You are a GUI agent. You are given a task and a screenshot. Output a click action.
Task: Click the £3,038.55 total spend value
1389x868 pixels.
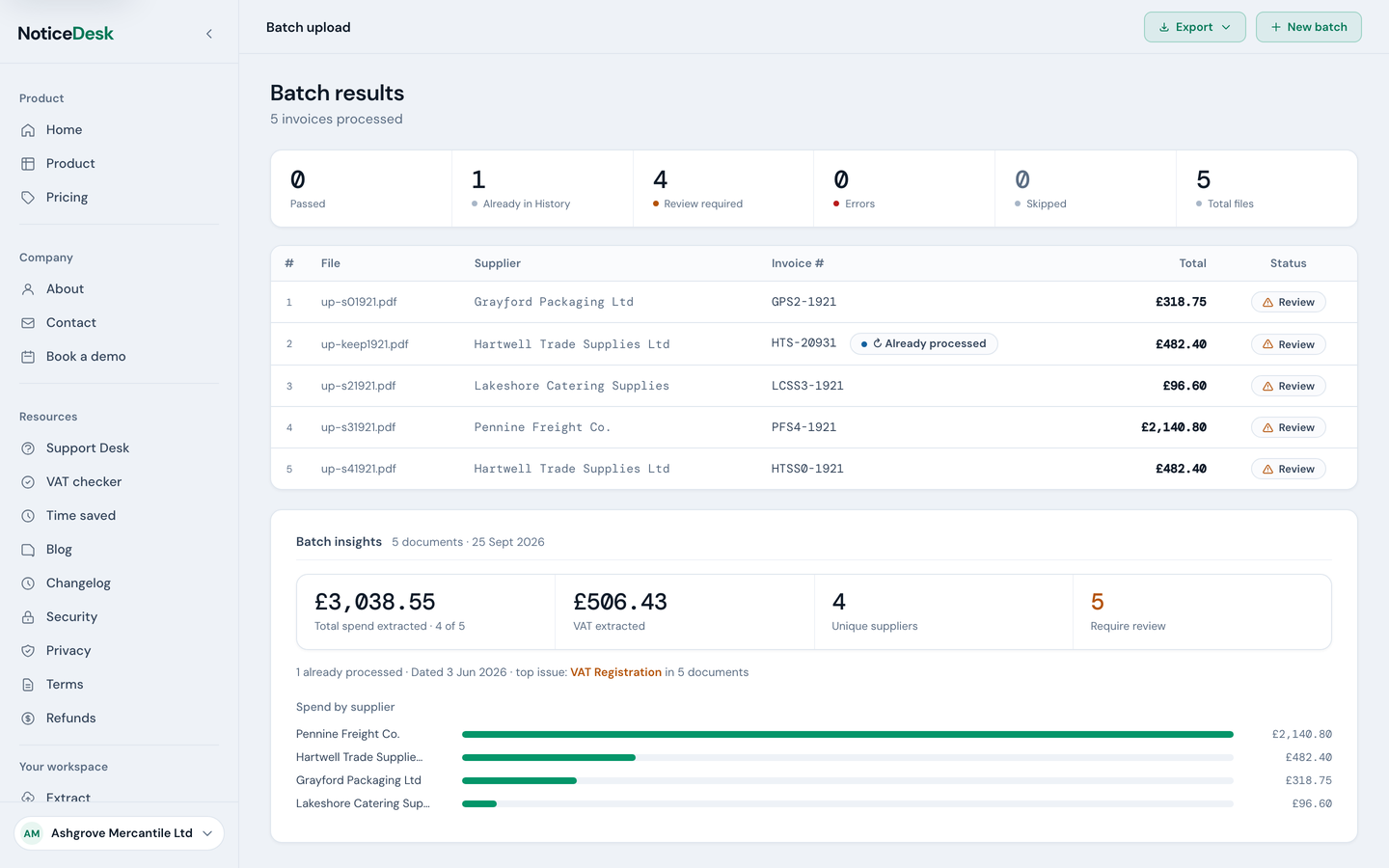point(375,602)
